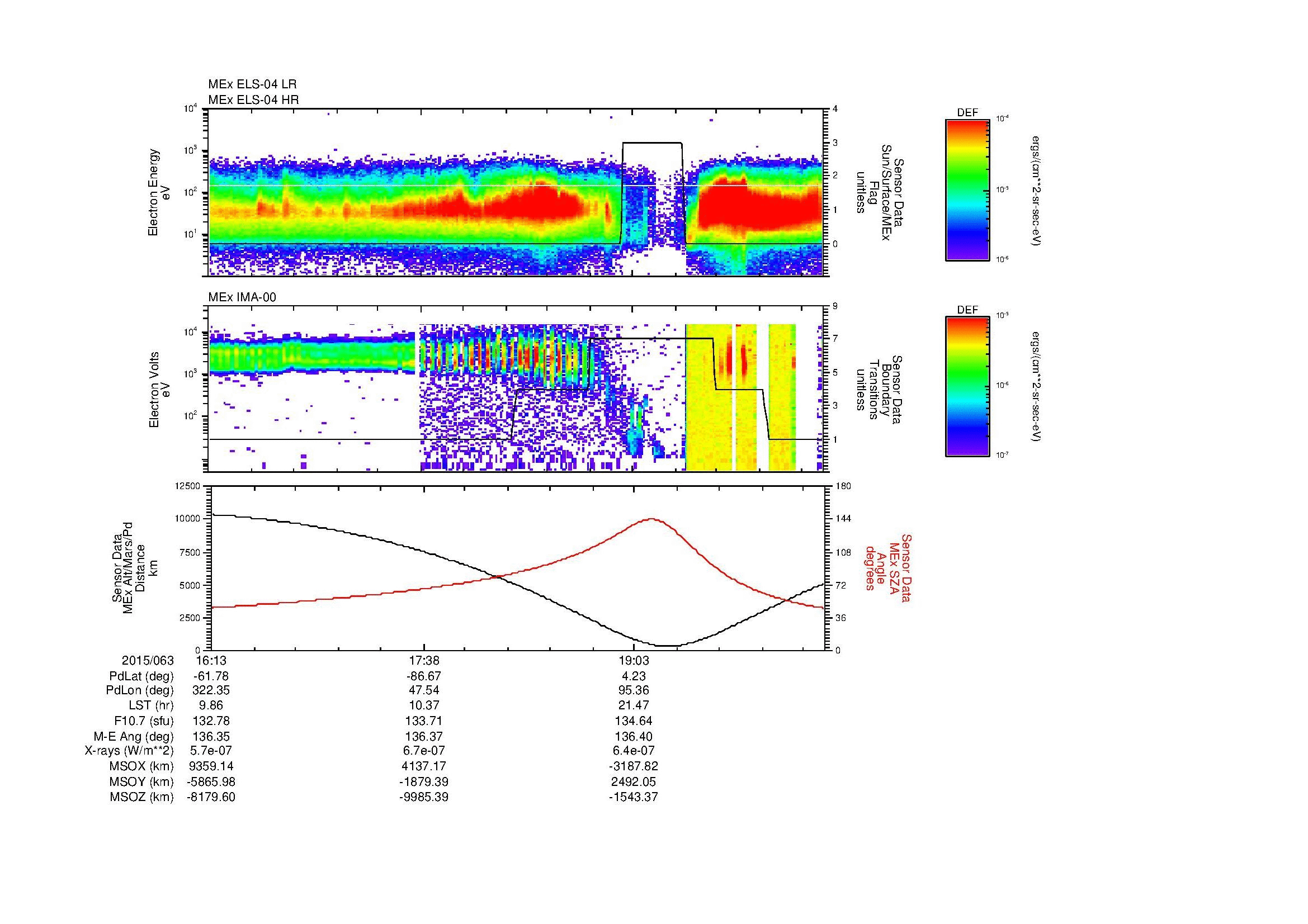
Task: Click the MSOZ value -1543.37
Action: (633, 797)
